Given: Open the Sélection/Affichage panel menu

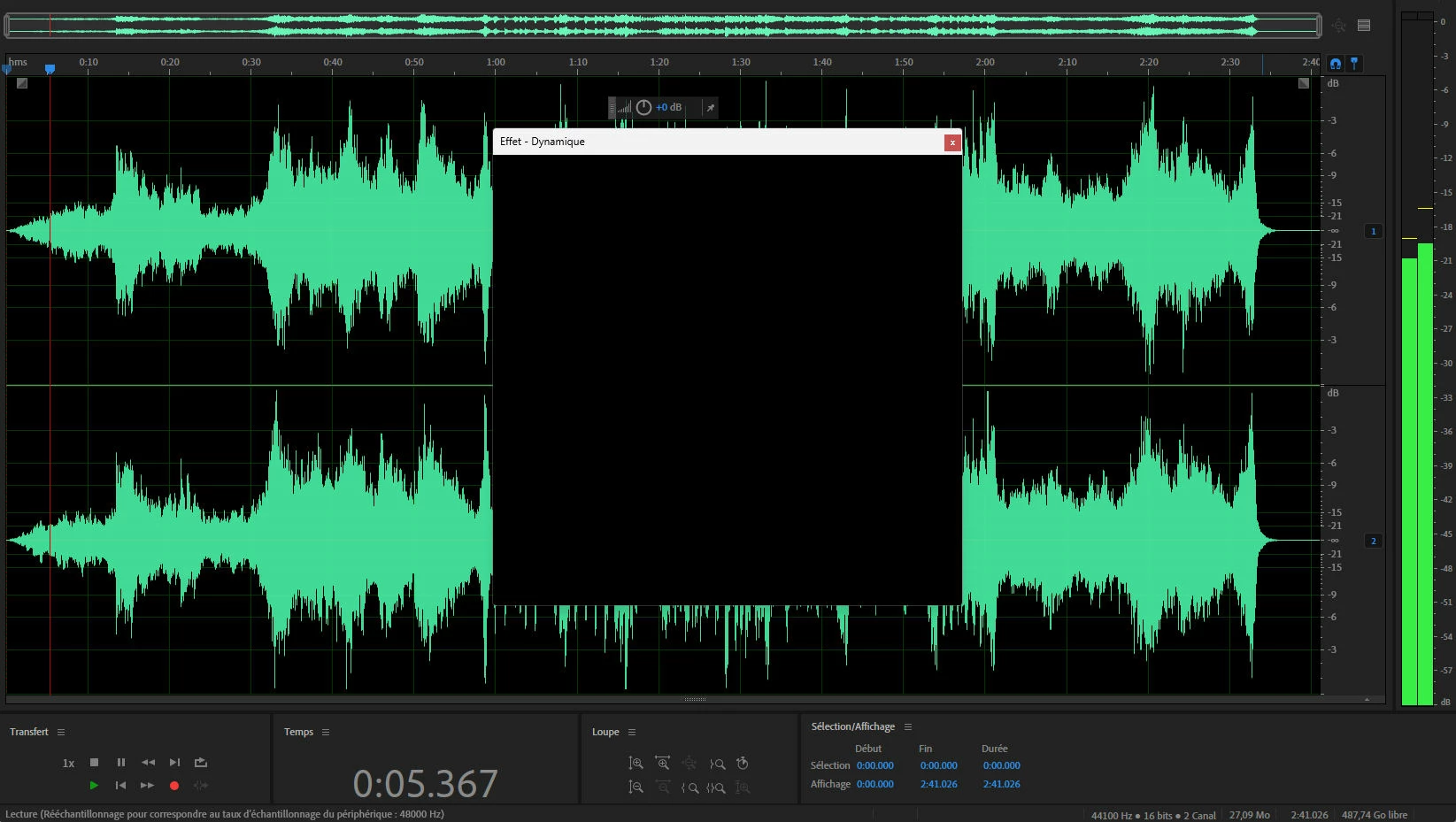Looking at the screenshot, I should point(908,726).
